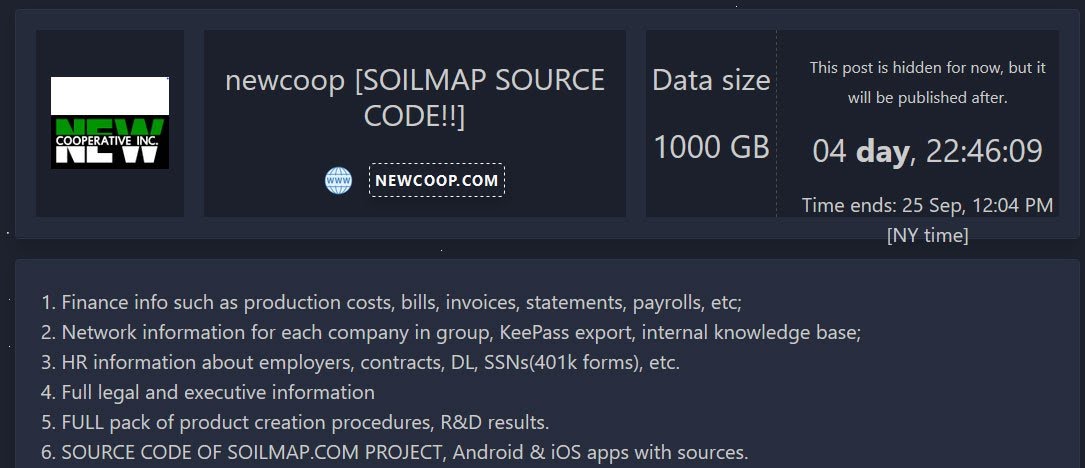Open the NEWCOOP.COM website link
The width and height of the screenshot is (1085, 468).
point(436,181)
